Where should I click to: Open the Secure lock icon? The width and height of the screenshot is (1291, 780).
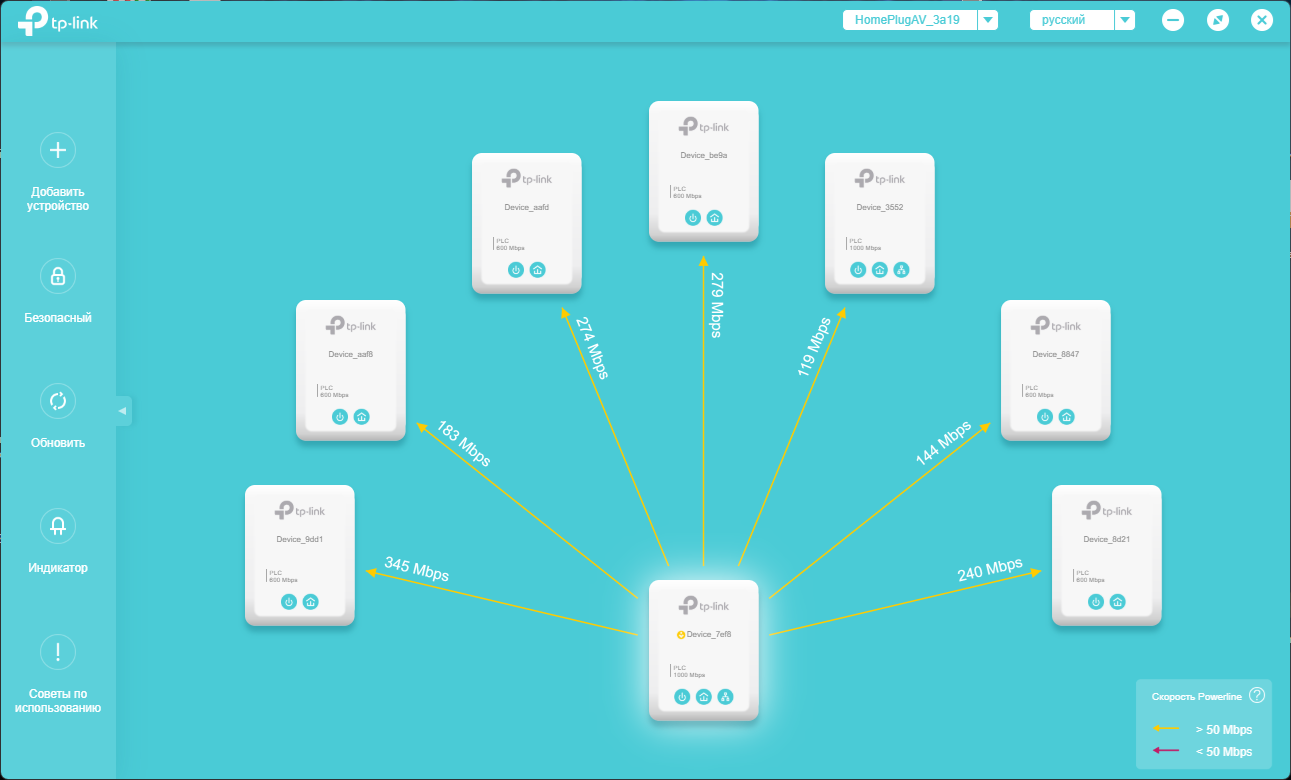click(58, 276)
